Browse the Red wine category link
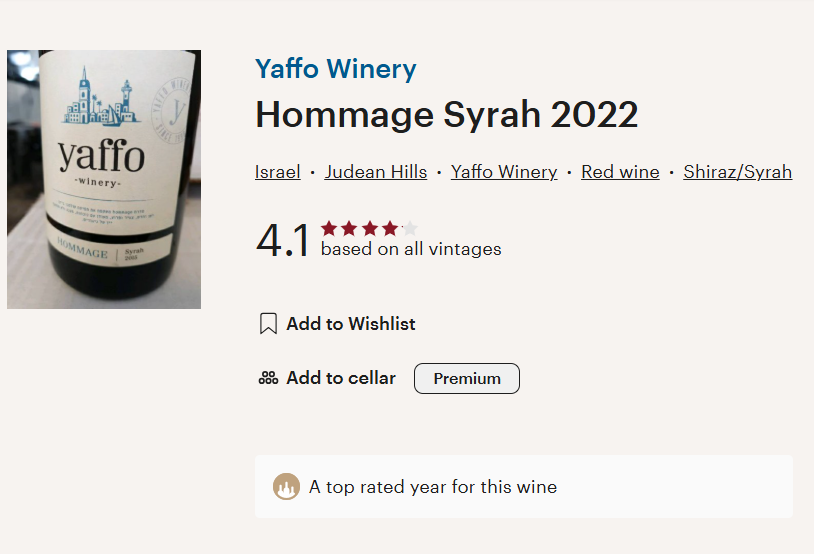The width and height of the screenshot is (814, 556). (x=620, y=172)
